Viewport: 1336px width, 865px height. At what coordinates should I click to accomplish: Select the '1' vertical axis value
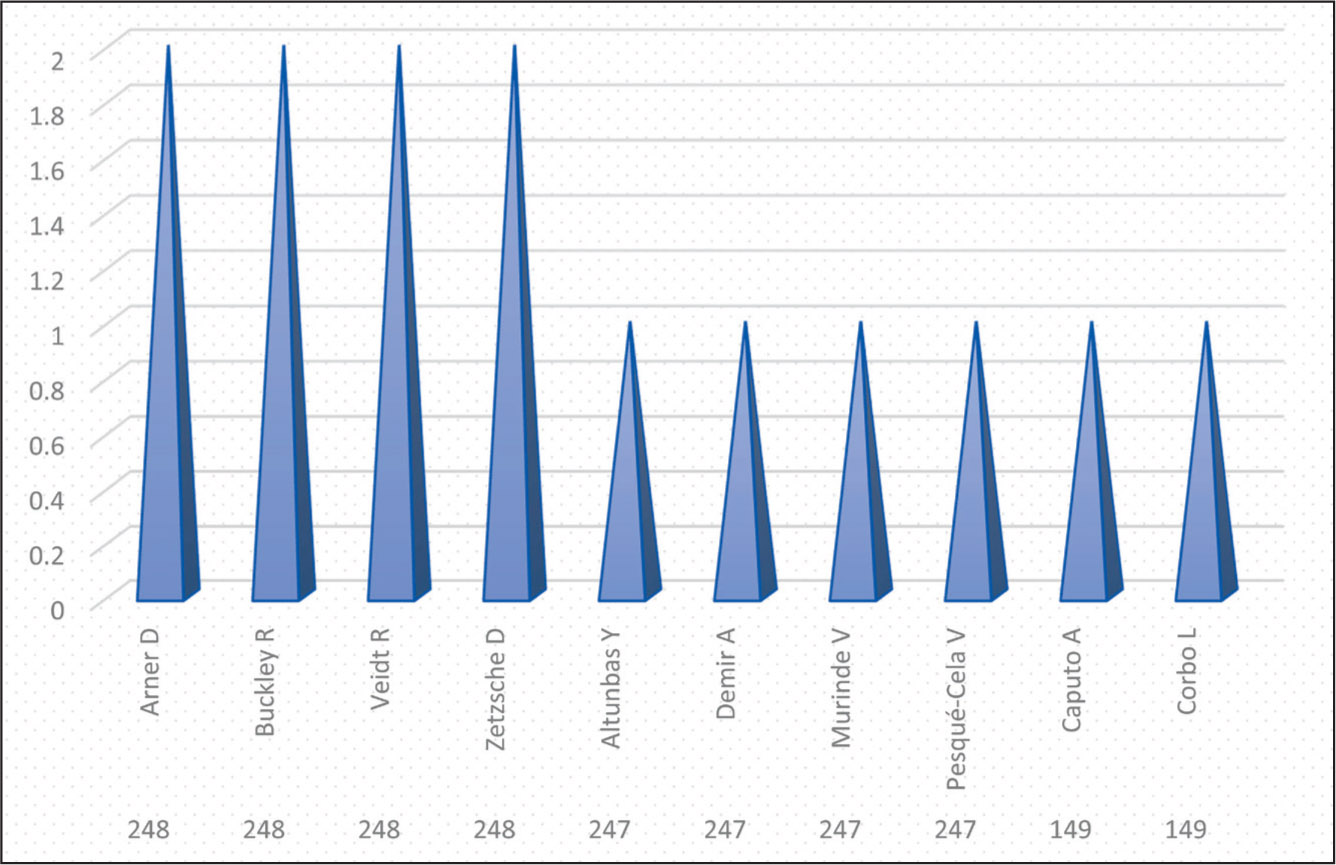click(x=58, y=335)
